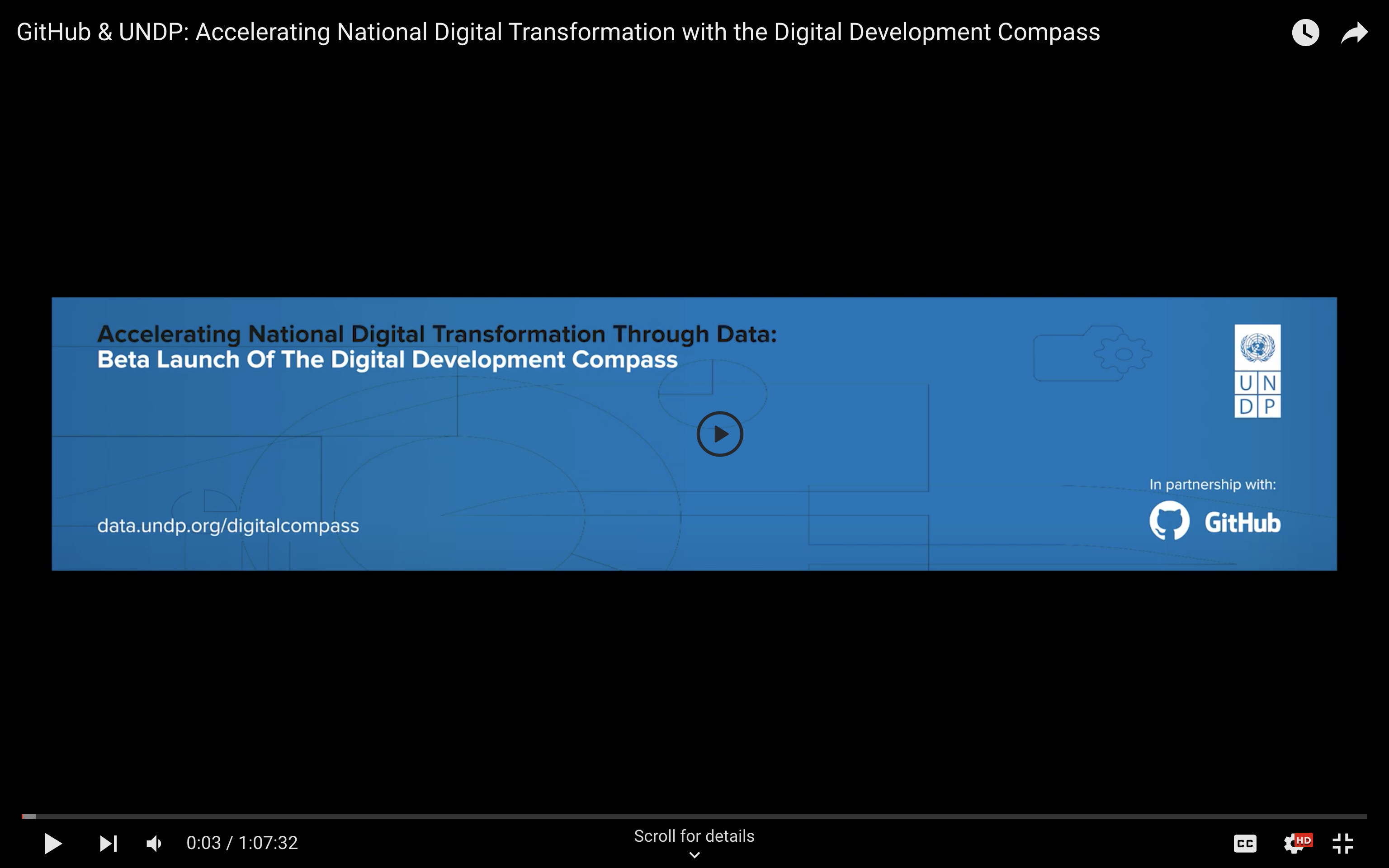Click the Share arrow icon
Viewport: 1389px width, 868px height.
point(1354,32)
